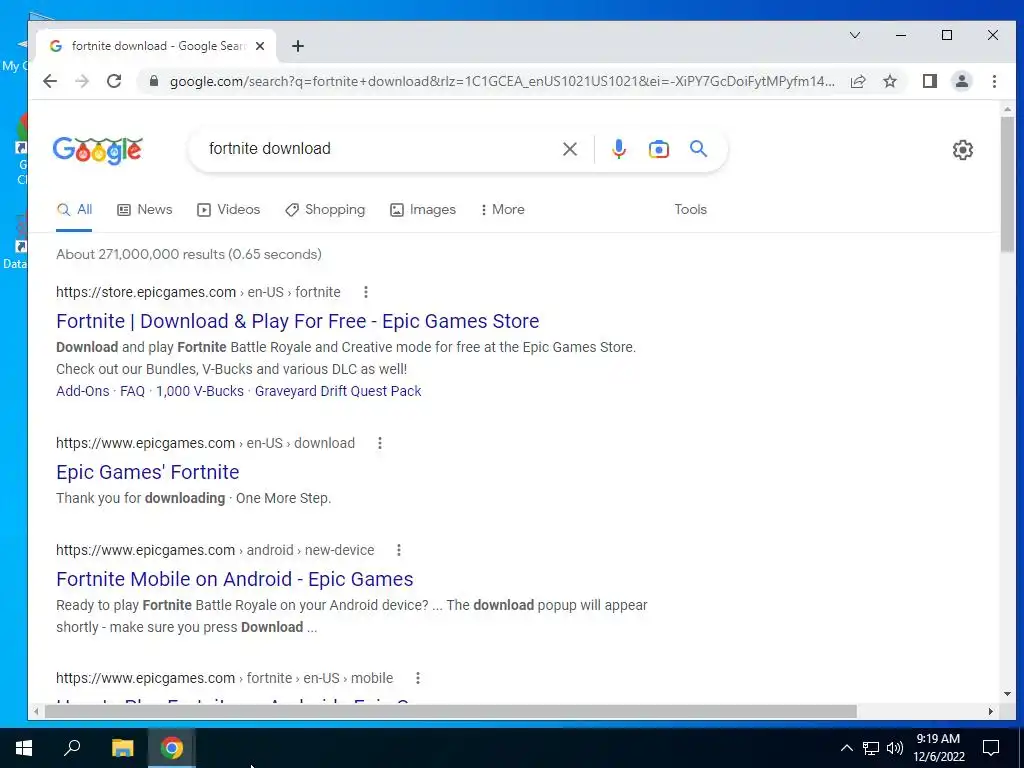Select the All results tab
Screen dimensions: 1024x768
74,210
